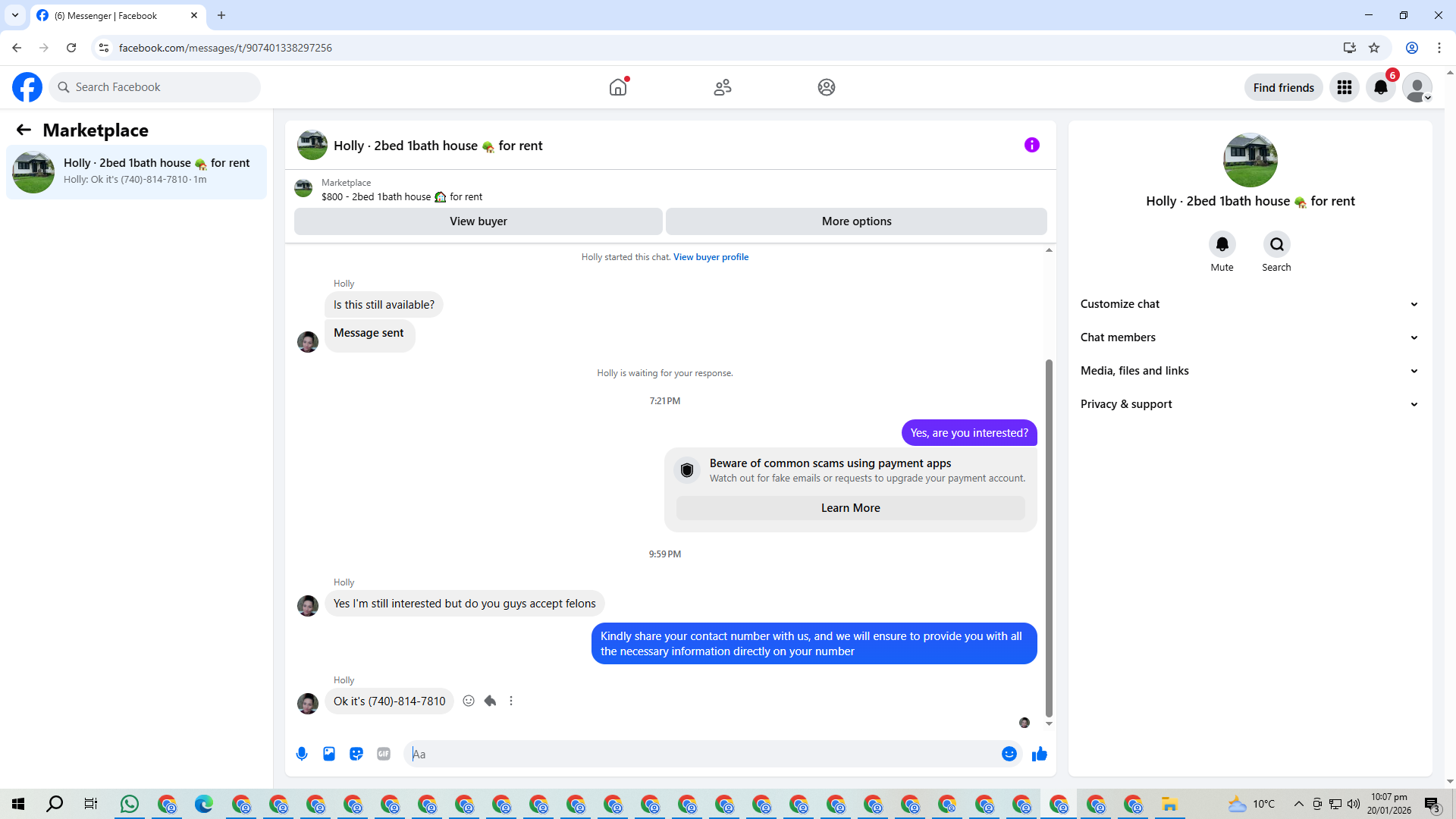Click the More options button
1456x819 pixels.
point(856,221)
